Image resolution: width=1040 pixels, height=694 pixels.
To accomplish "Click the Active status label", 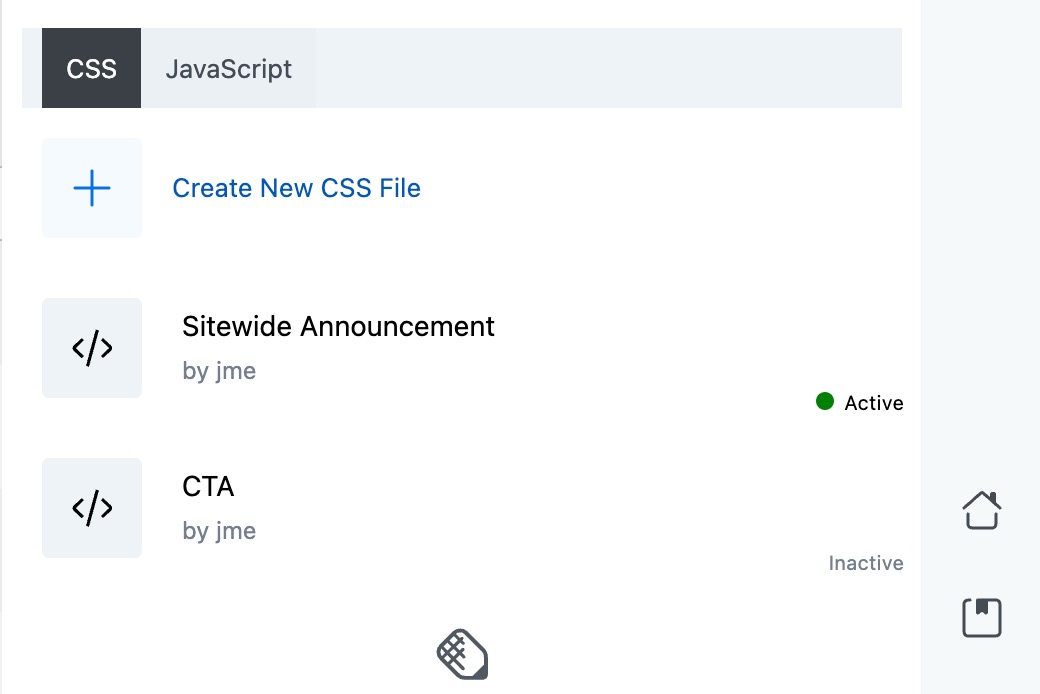I will (x=873, y=403).
